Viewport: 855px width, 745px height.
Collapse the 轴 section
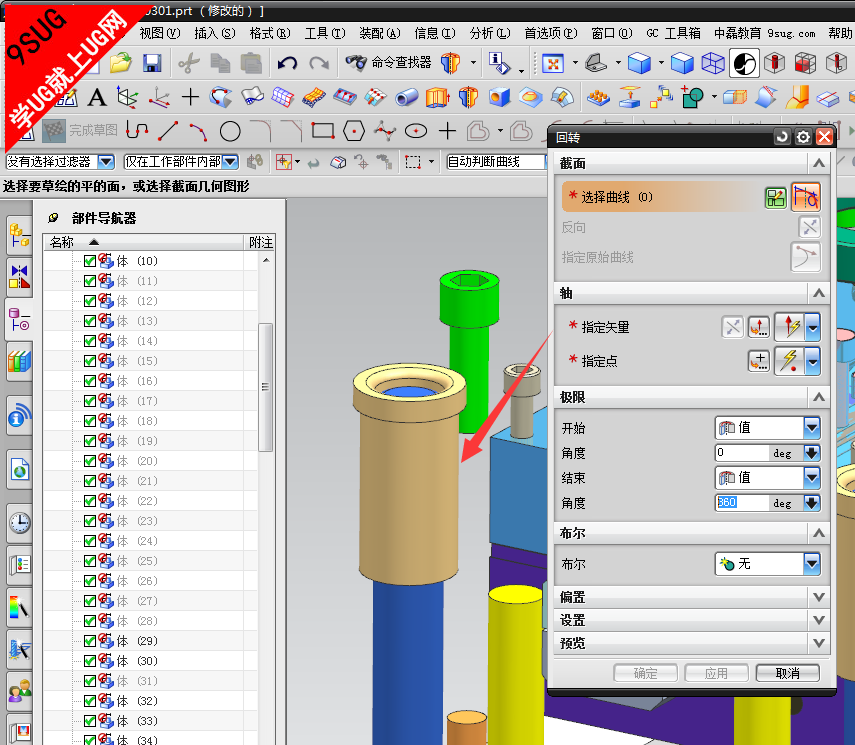[818, 293]
